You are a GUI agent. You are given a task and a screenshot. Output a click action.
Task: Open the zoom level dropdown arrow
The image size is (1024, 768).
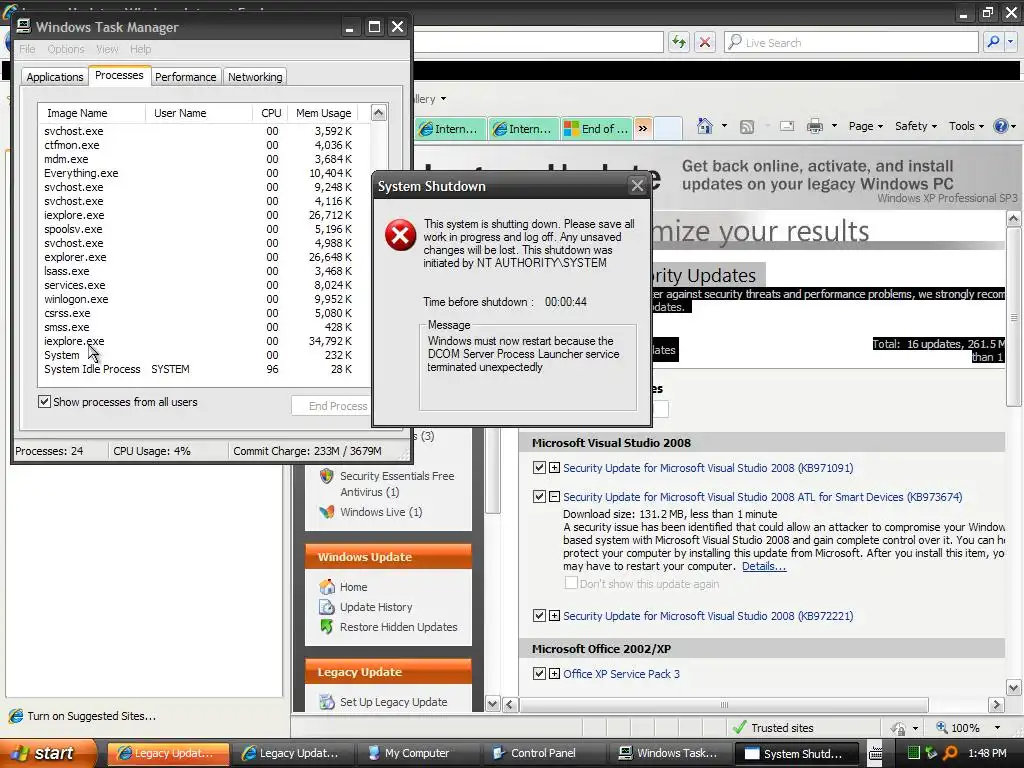coord(997,728)
